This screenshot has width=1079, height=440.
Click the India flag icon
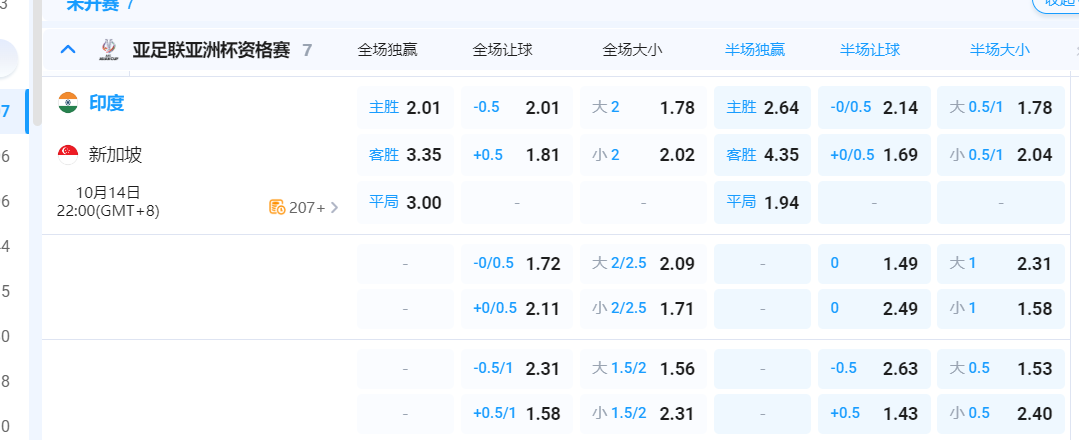68,102
